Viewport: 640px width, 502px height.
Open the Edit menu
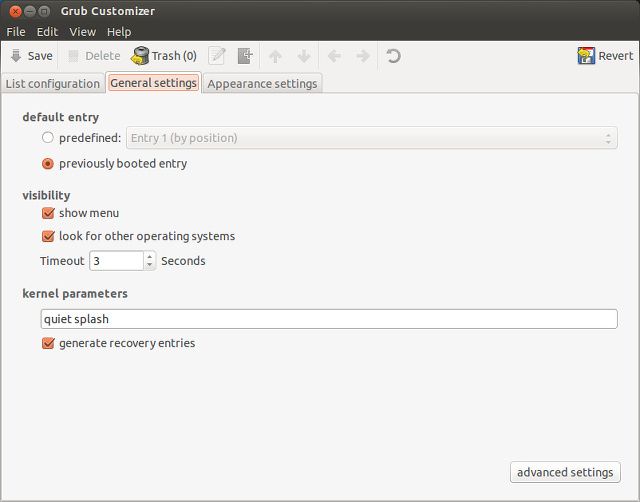(47, 32)
